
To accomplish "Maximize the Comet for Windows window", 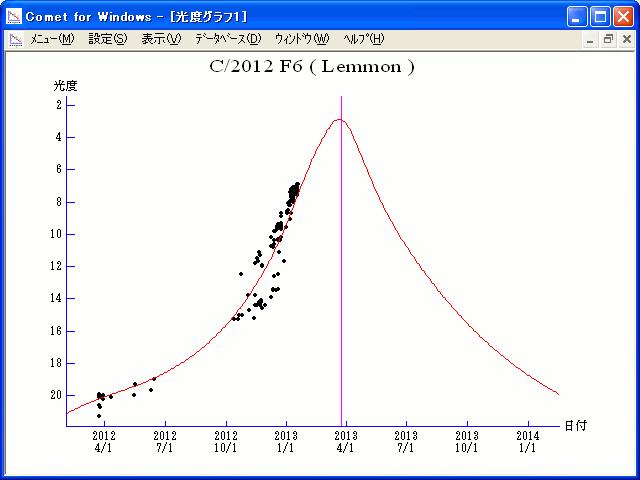I will click(601, 16).
